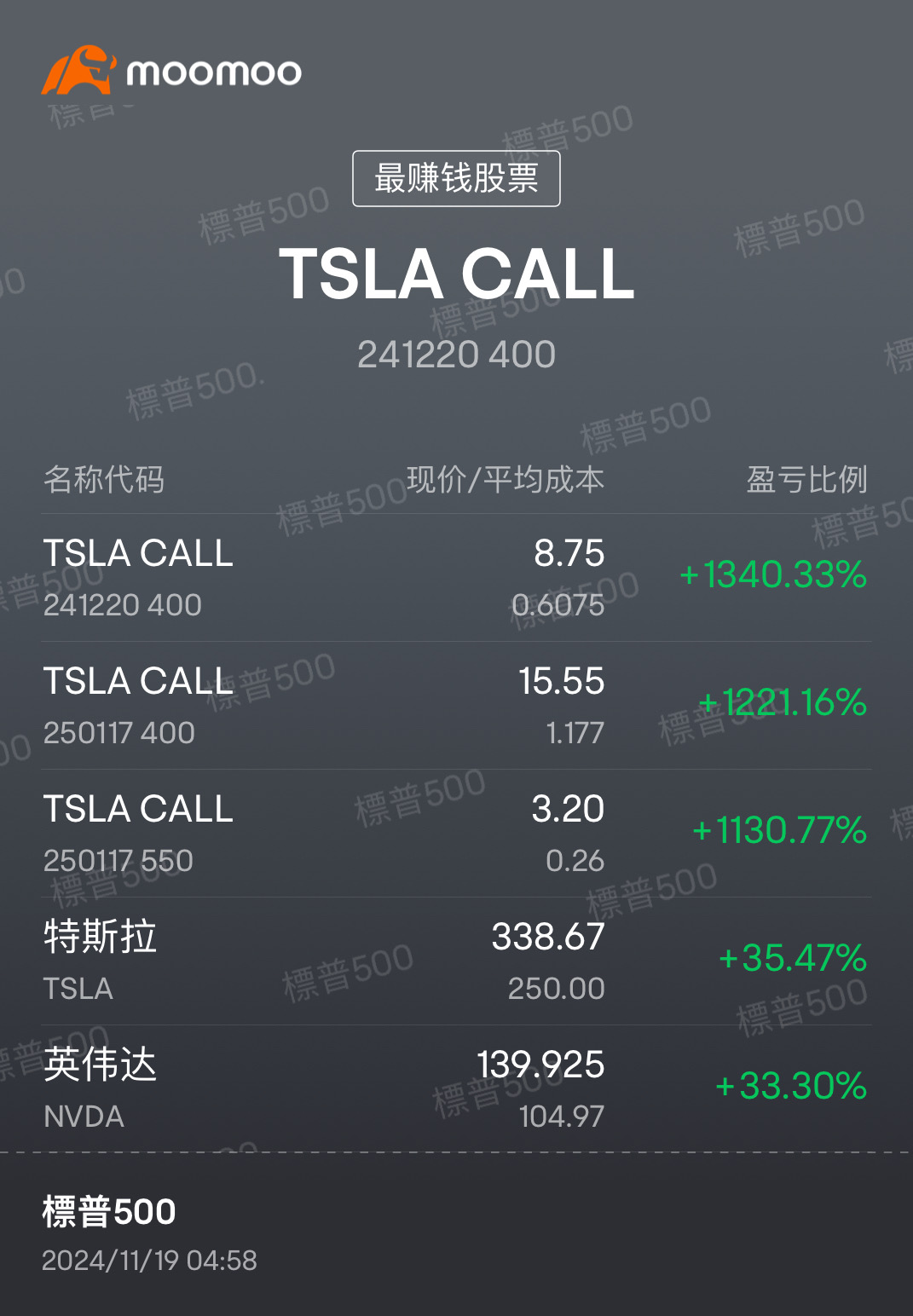Open the TSLA CALL 250117 400 row
913x1316 pixels.
coord(456,706)
